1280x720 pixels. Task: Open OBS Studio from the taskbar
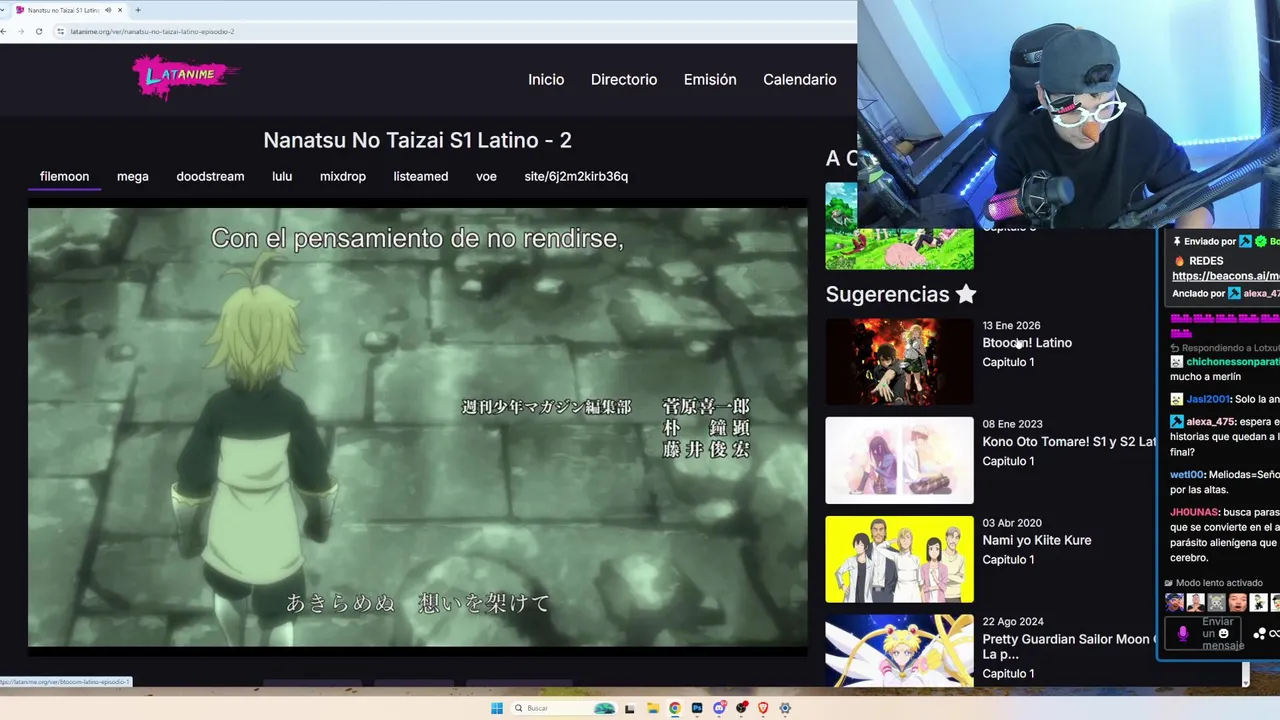click(x=741, y=708)
